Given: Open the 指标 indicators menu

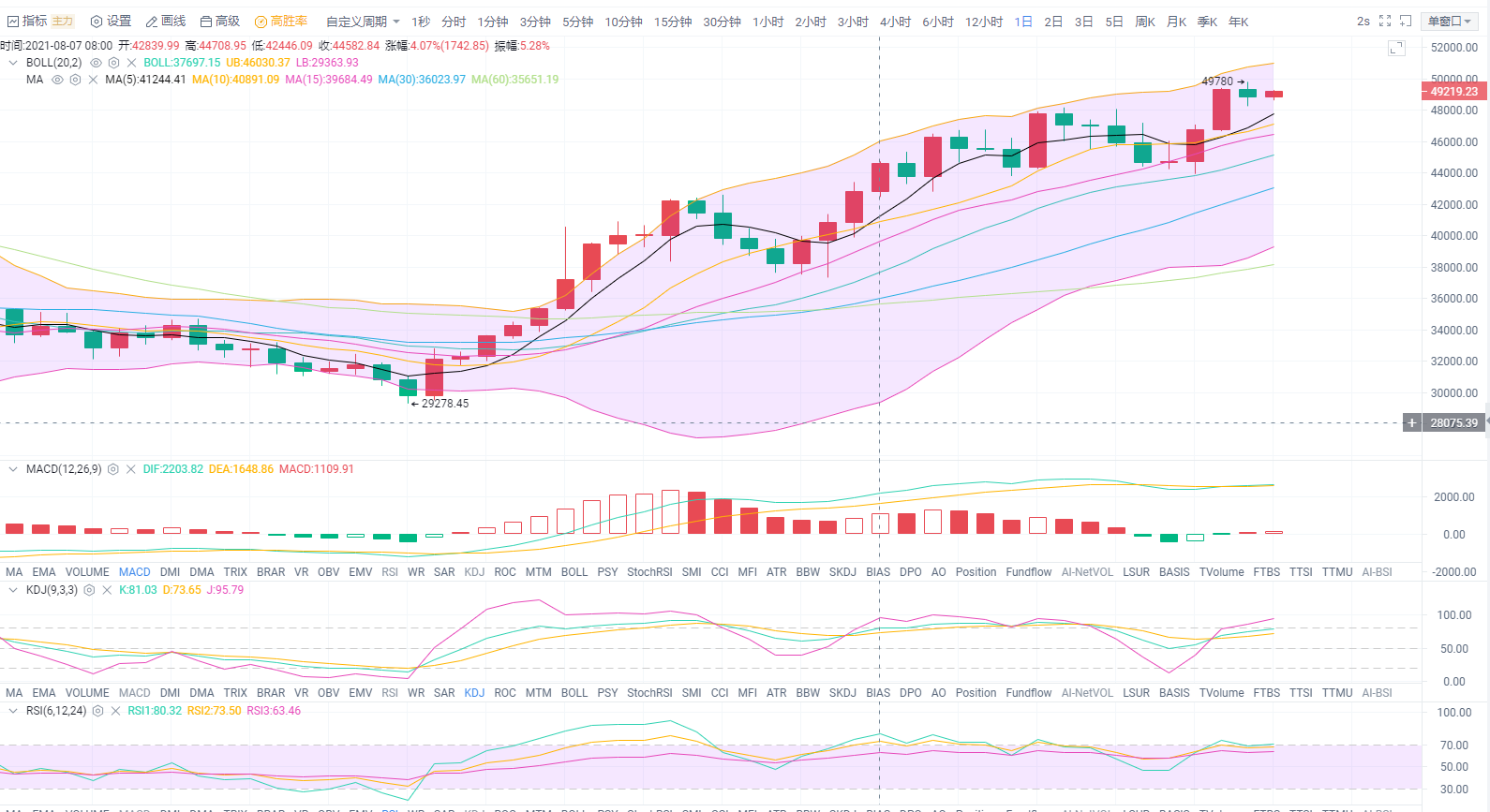Looking at the screenshot, I should click(x=27, y=21).
